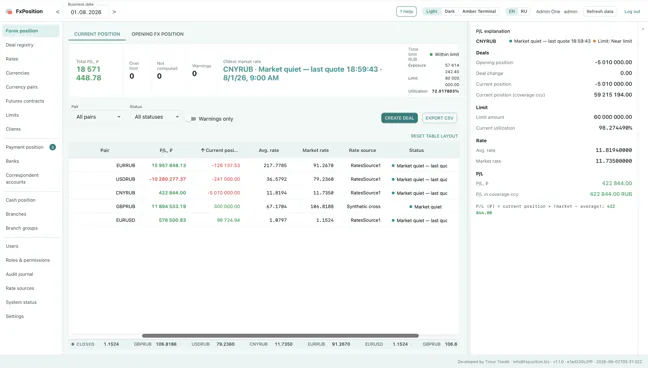Open Currency pairs in sidebar
Viewport: 648px width, 368px height.
31,87
